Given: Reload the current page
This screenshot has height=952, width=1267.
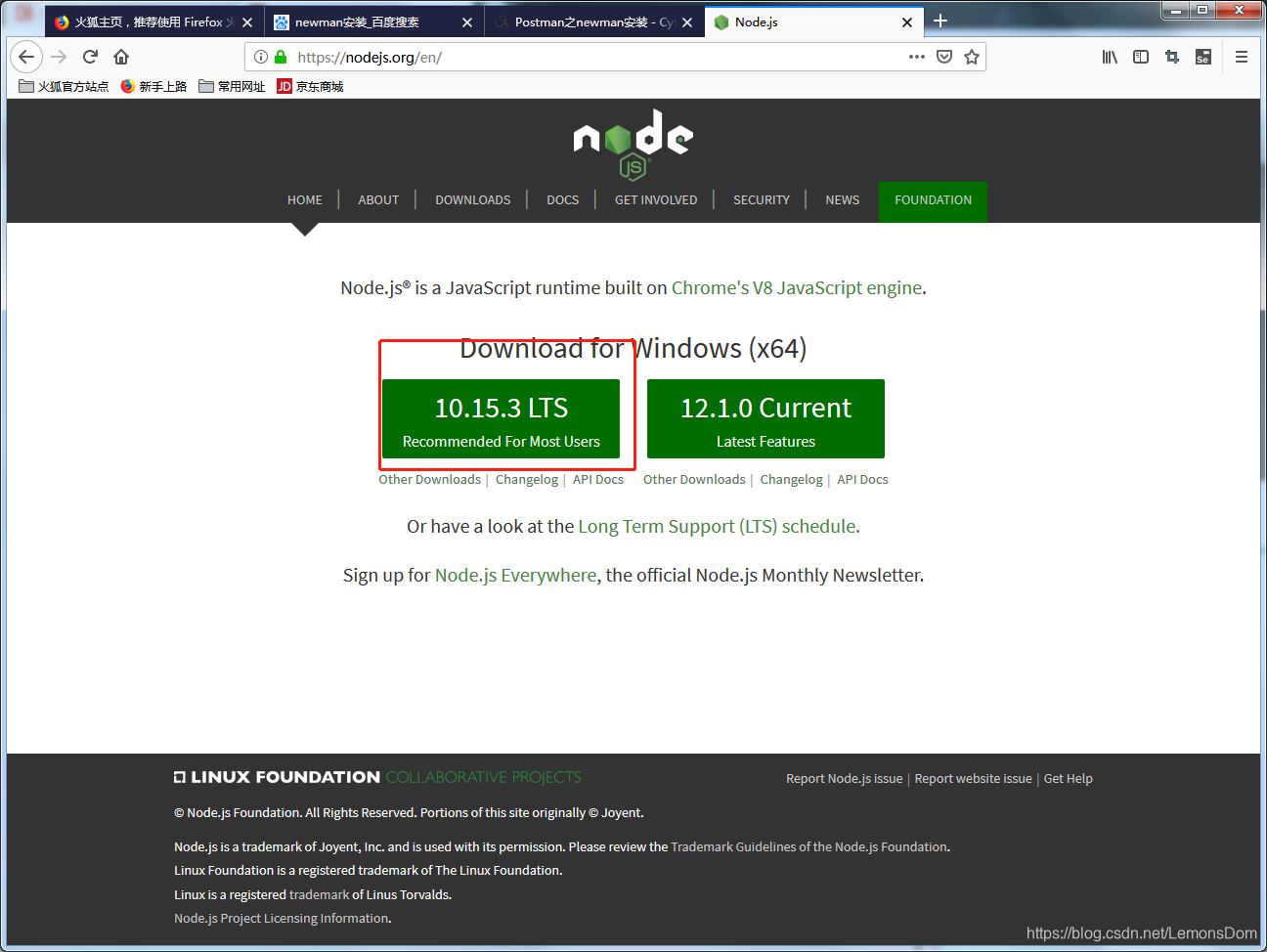Looking at the screenshot, I should [90, 57].
